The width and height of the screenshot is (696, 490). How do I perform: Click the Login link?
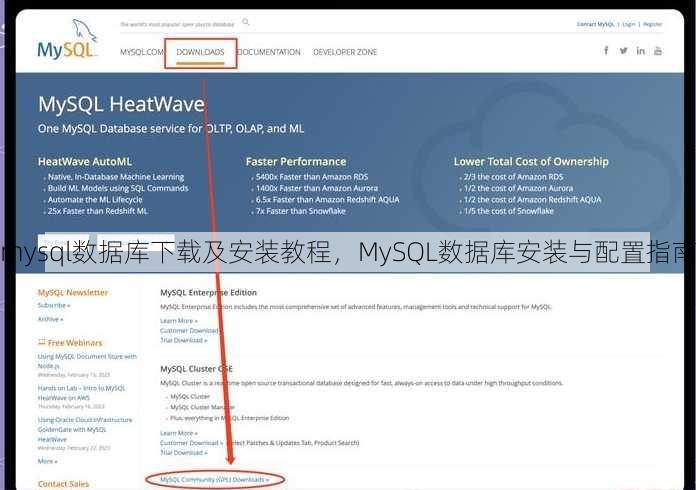click(629, 24)
